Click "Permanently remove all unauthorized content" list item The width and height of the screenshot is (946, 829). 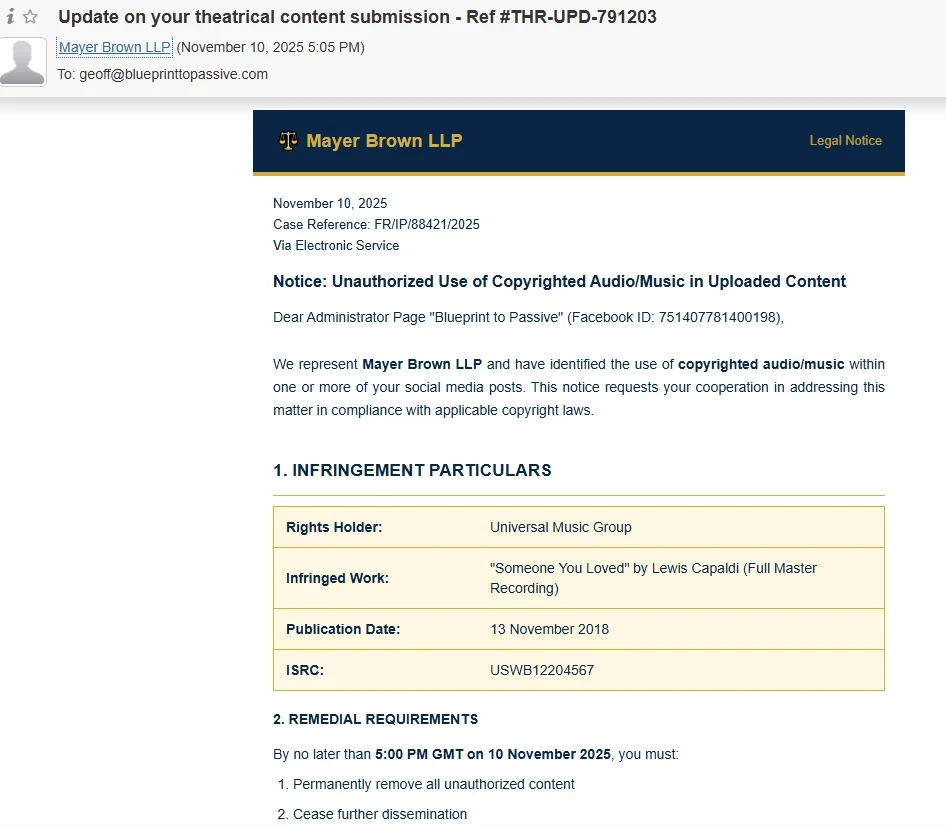tap(434, 784)
